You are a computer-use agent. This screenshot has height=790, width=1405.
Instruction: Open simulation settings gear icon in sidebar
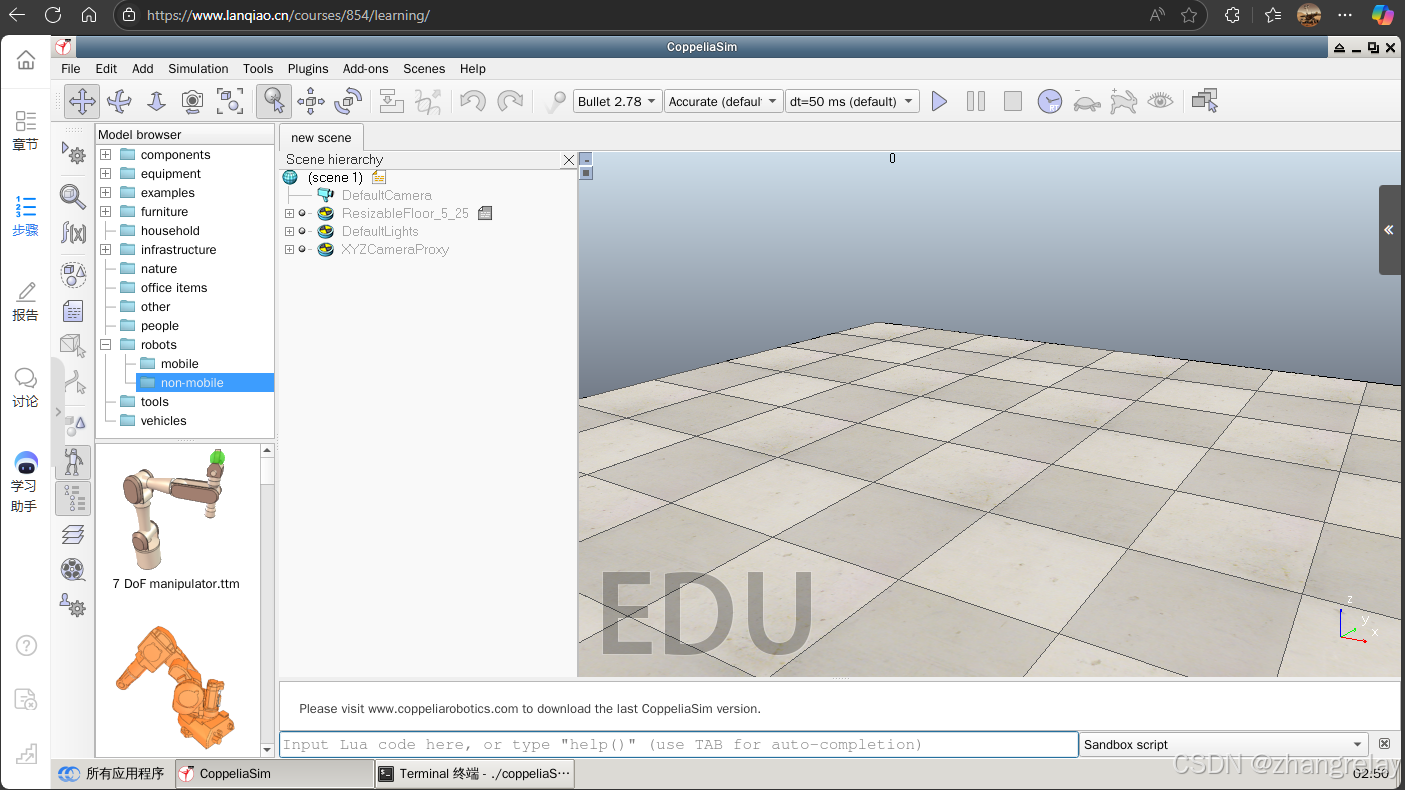(x=73, y=153)
